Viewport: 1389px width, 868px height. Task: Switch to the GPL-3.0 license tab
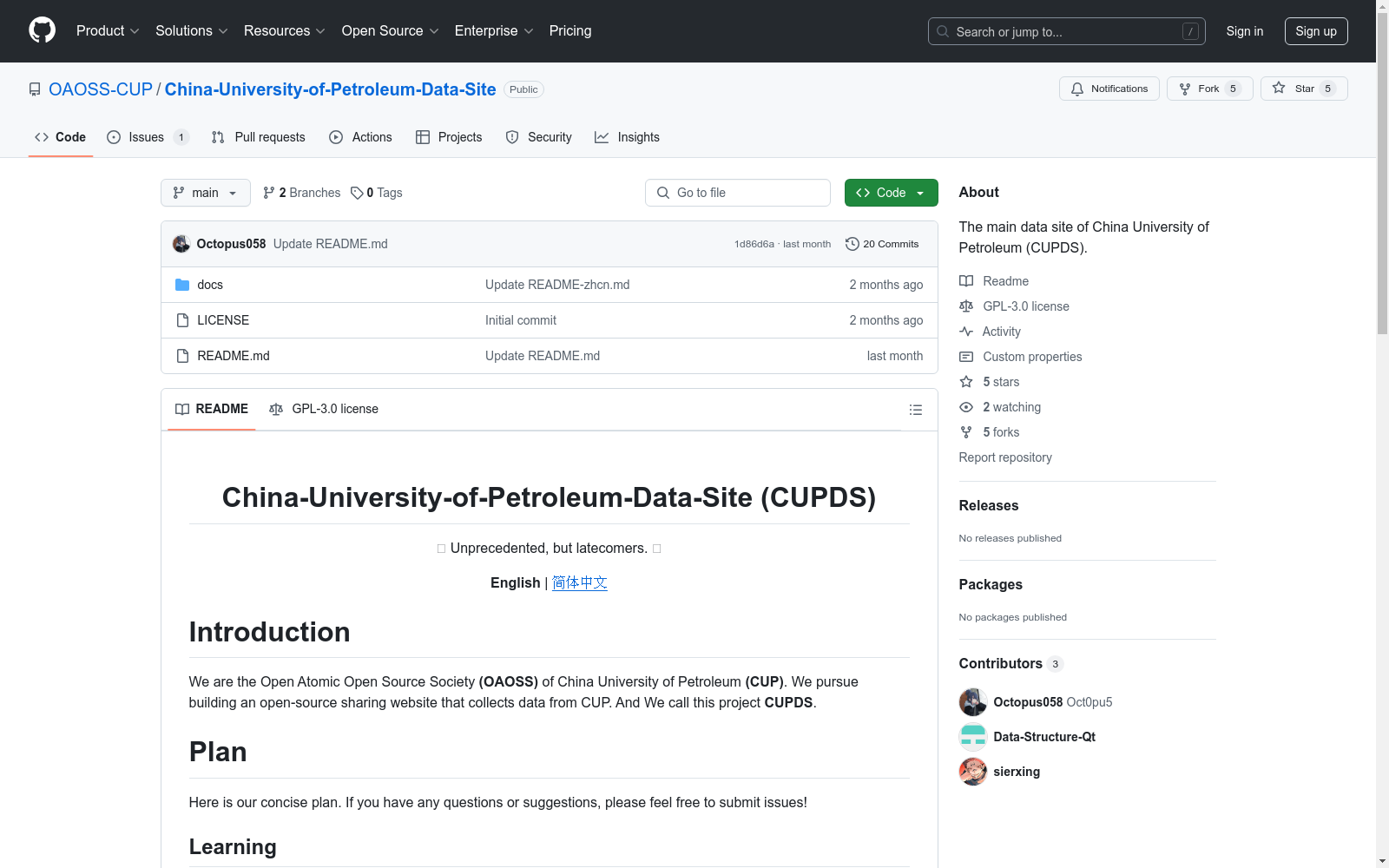[x=324, y=409]
